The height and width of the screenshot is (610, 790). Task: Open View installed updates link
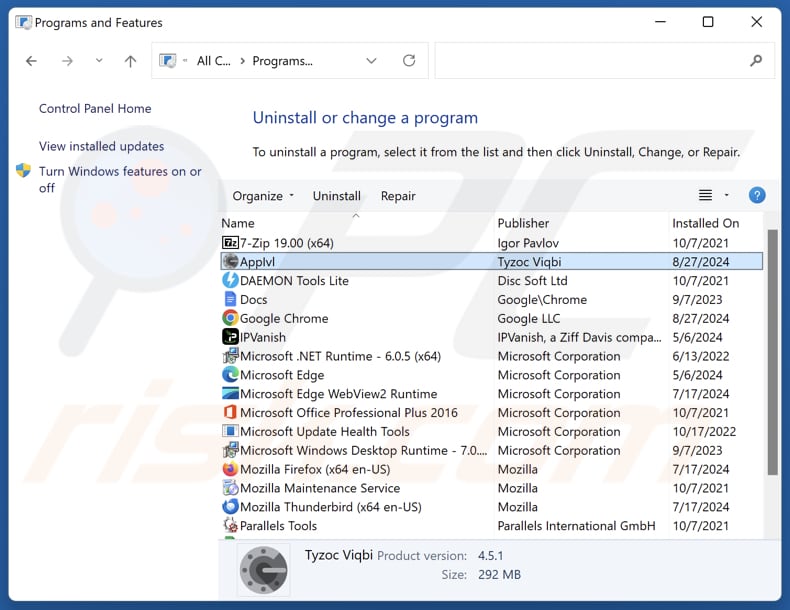(101, 146)
